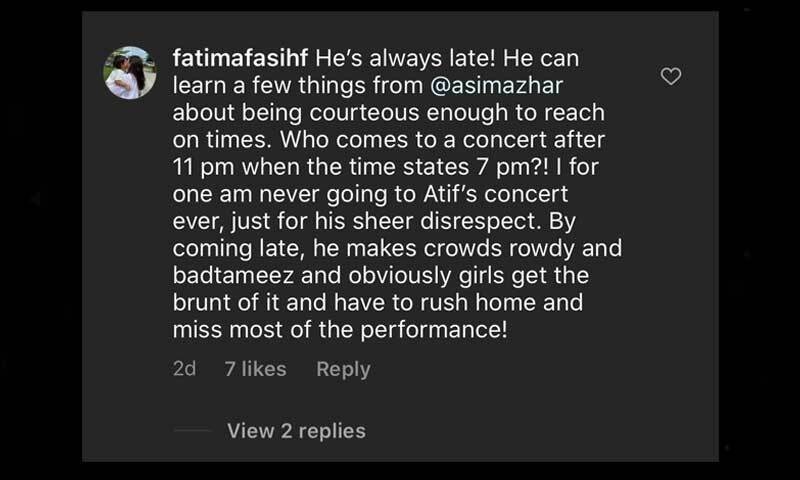Expand View 2 replies
800x480 pixels.
[x=296, y=431]
